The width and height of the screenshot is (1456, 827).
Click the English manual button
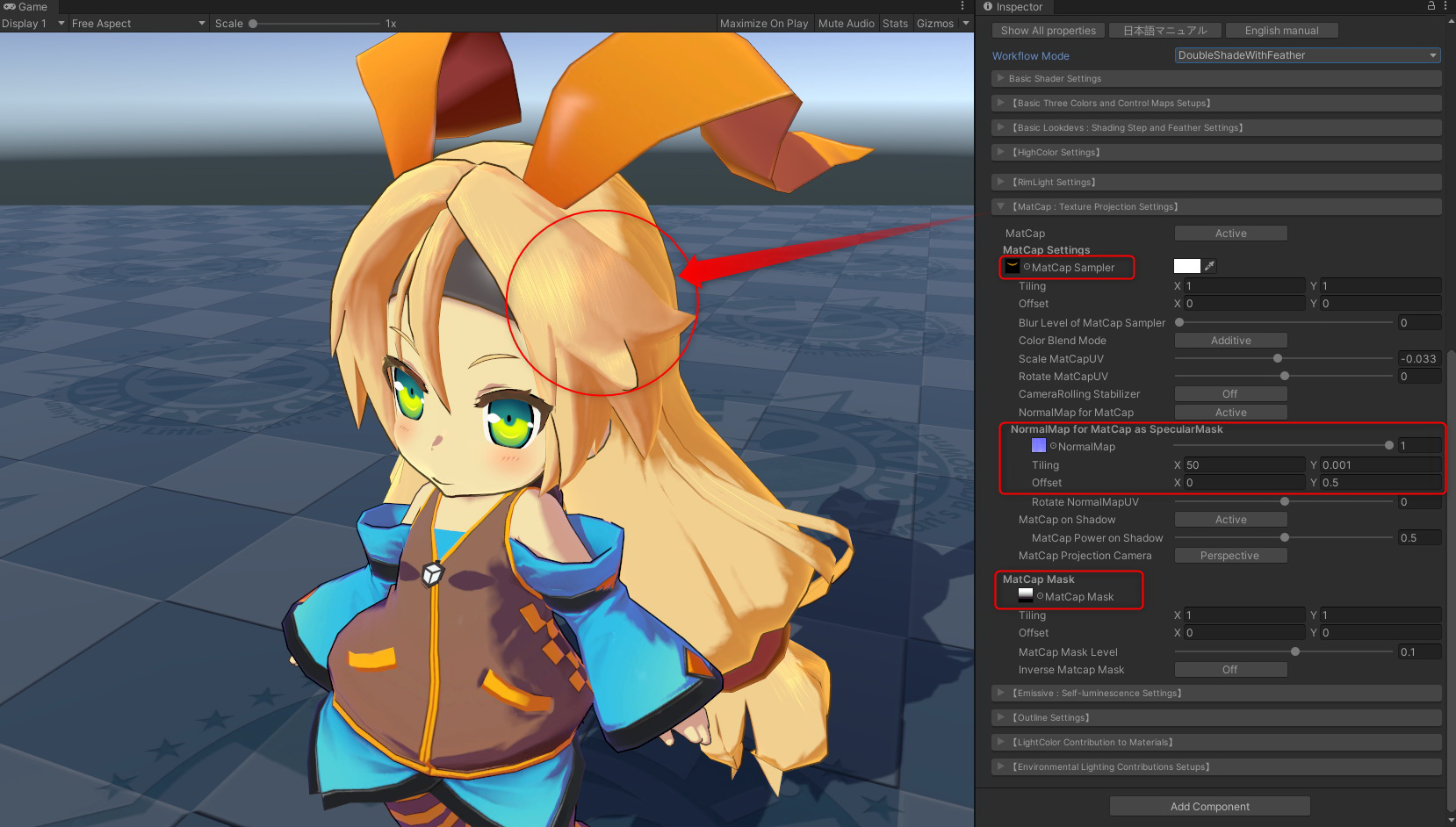(1281, 31)
